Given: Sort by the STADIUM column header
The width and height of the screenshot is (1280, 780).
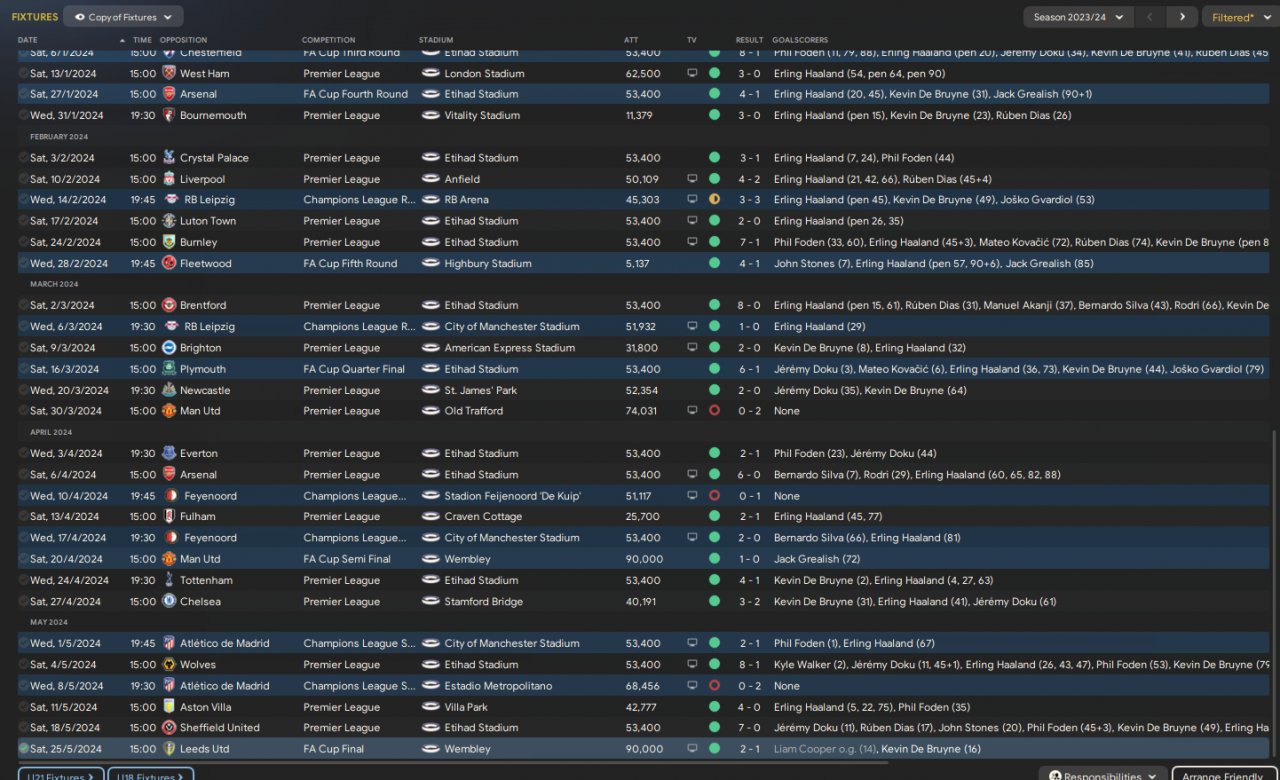Looking at the screenshot, I should tap(436, 40).
